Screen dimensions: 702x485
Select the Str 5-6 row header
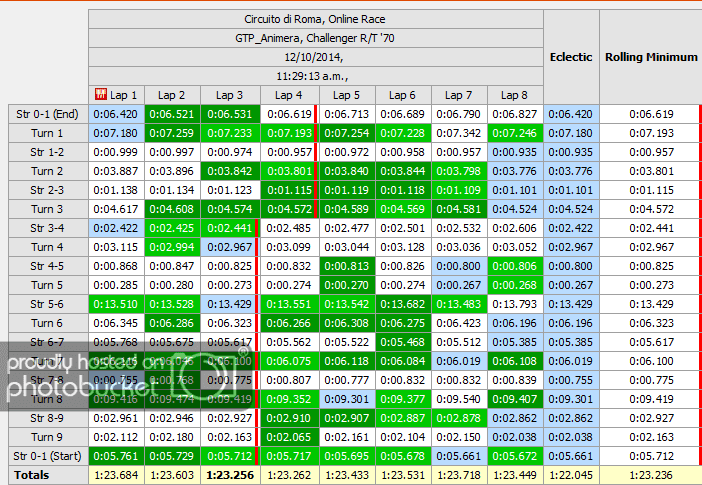[x=48, y=304]
